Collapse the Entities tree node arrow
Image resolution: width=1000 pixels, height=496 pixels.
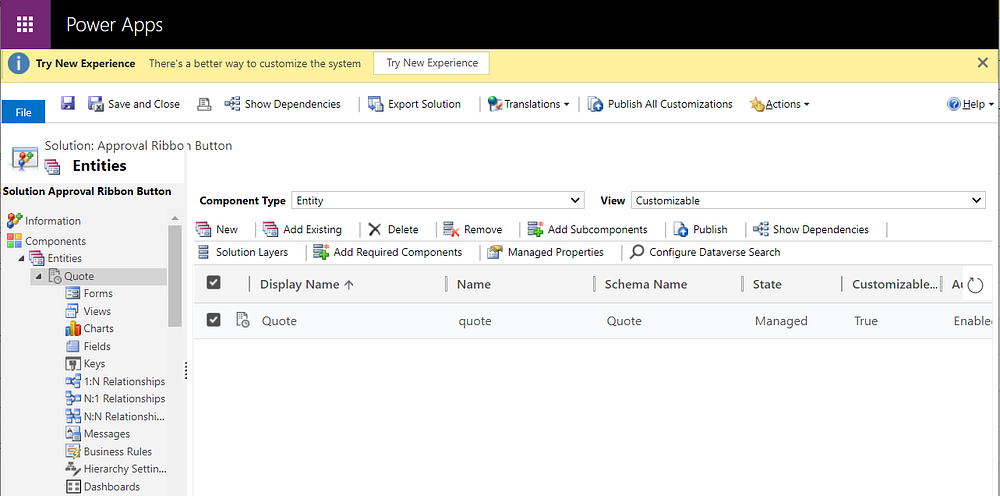coord(21,258)
